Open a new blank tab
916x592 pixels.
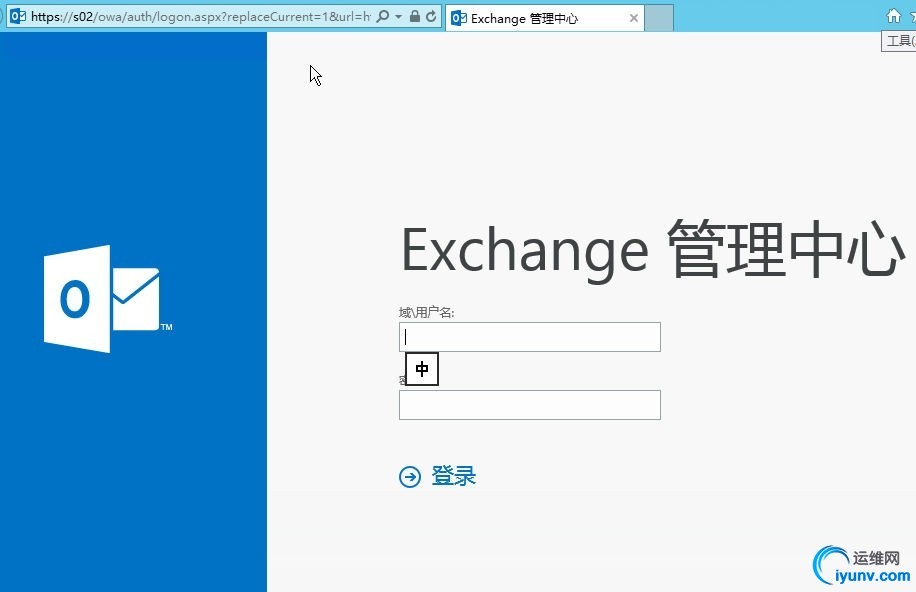pyautogui.click(x=660, y=19)
